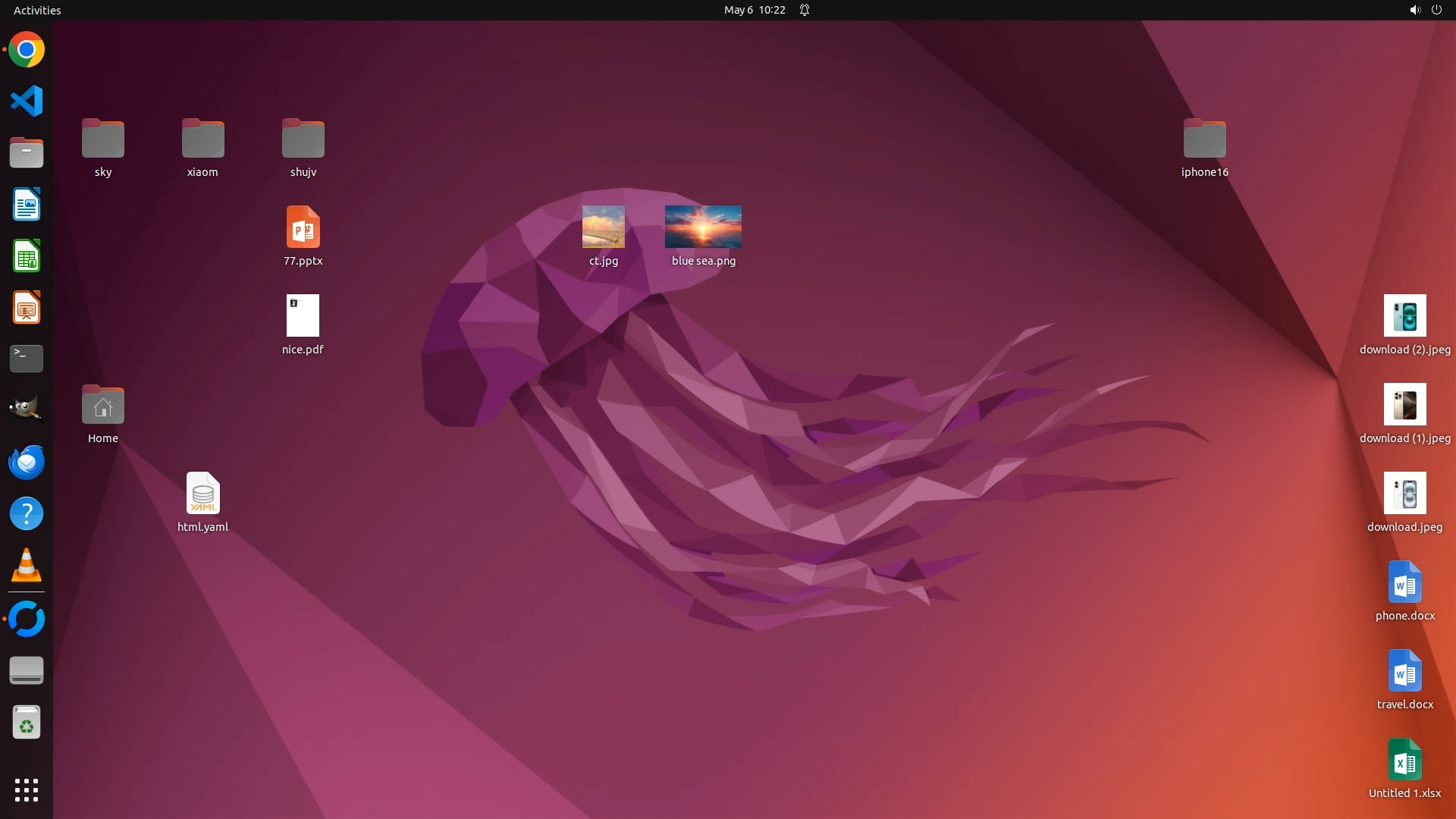Select the blue sea.png thumbnail
Screen dimensions: 1456x819
tap(703, 227)
